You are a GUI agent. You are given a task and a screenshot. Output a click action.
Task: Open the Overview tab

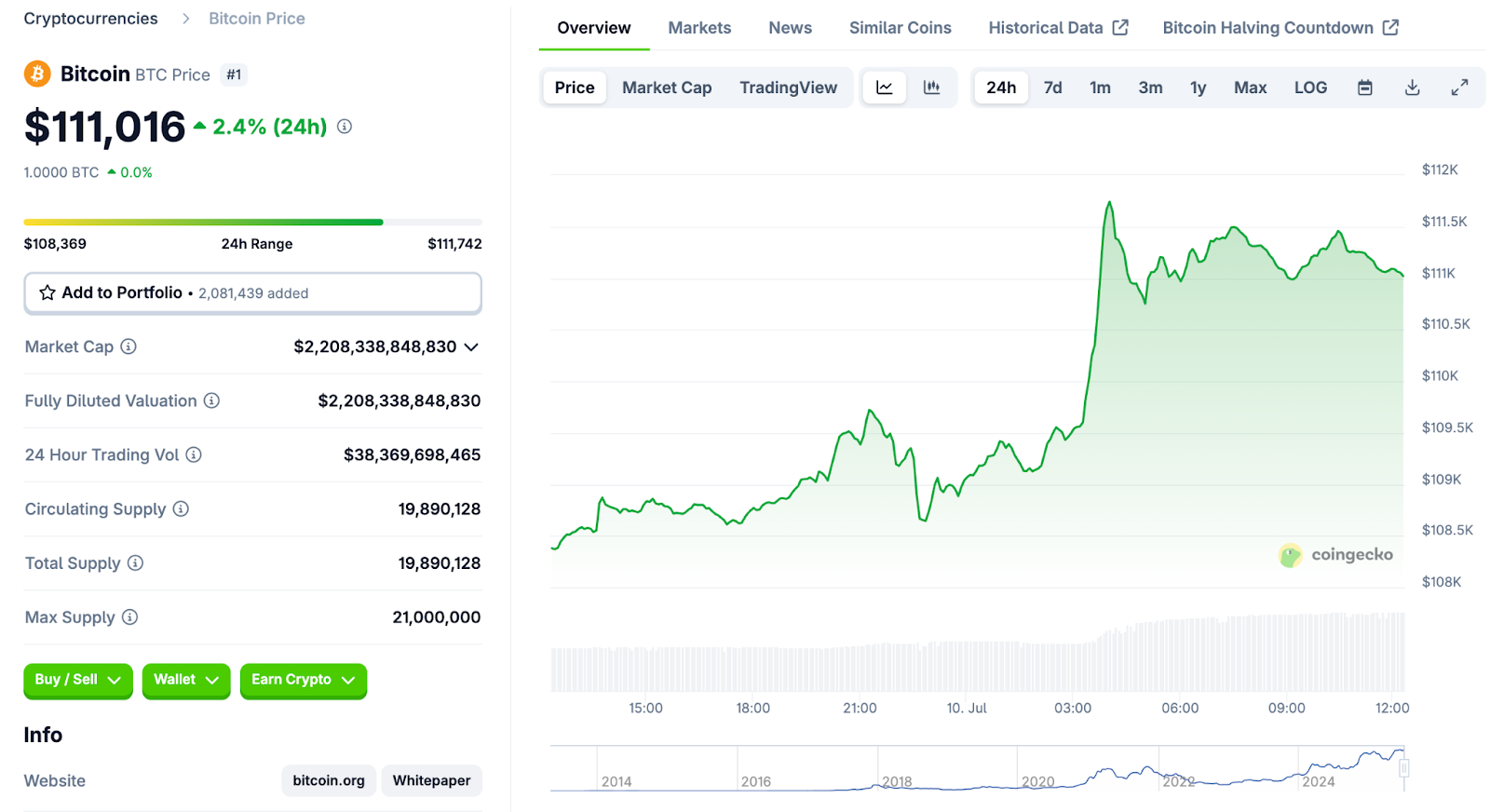[x=594, y=28]
